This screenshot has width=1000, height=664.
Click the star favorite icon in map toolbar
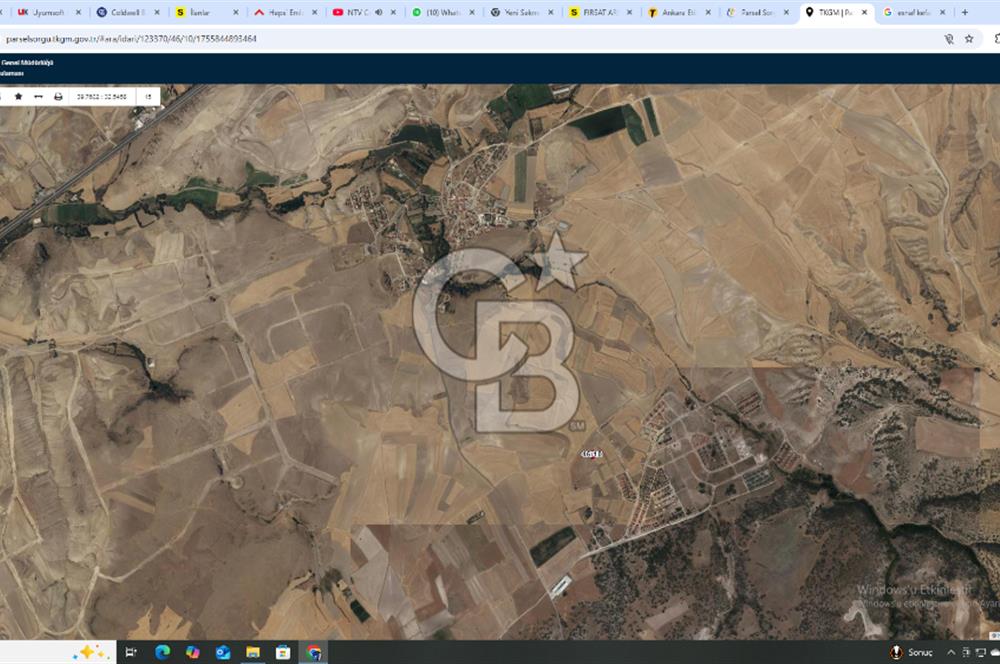tap(18, 96)
